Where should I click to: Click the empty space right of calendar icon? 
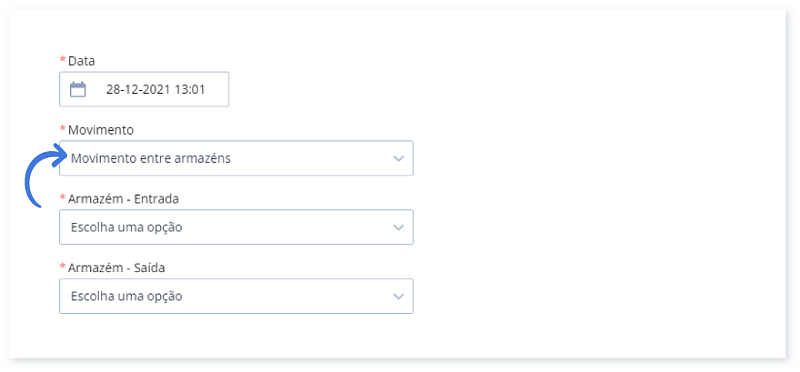96,90
